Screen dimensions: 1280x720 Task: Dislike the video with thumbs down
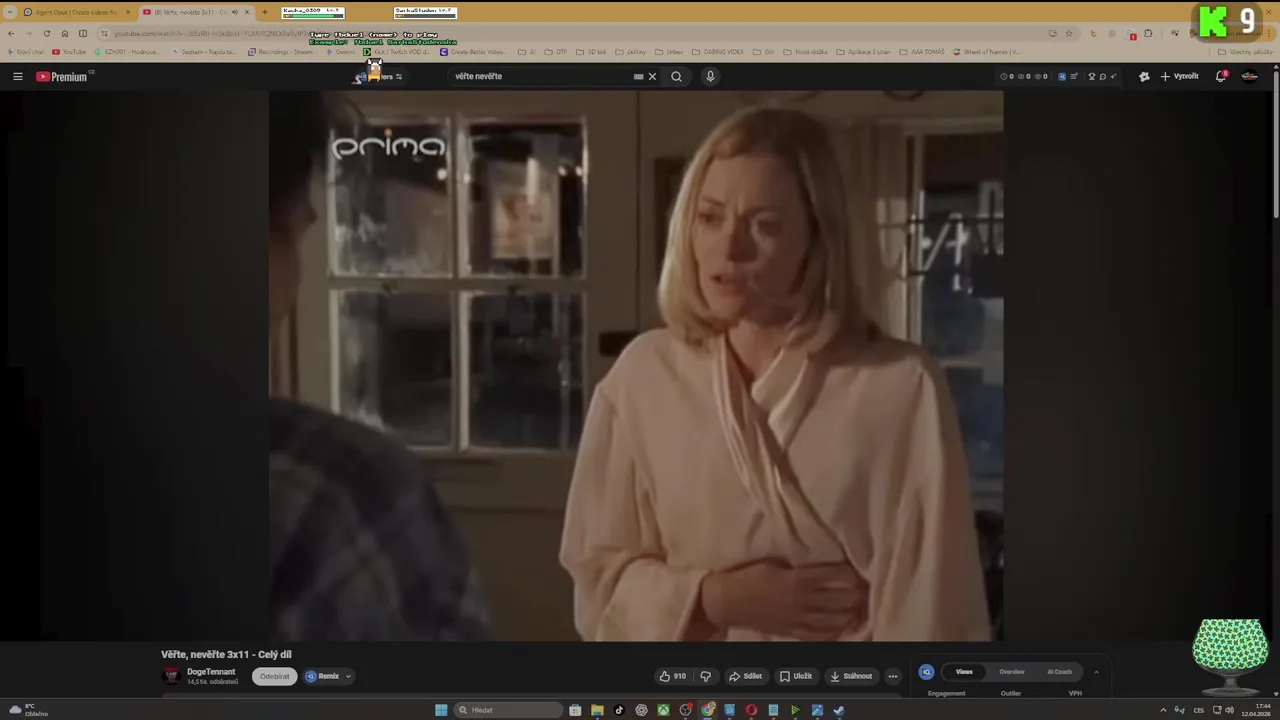point(706,676)
